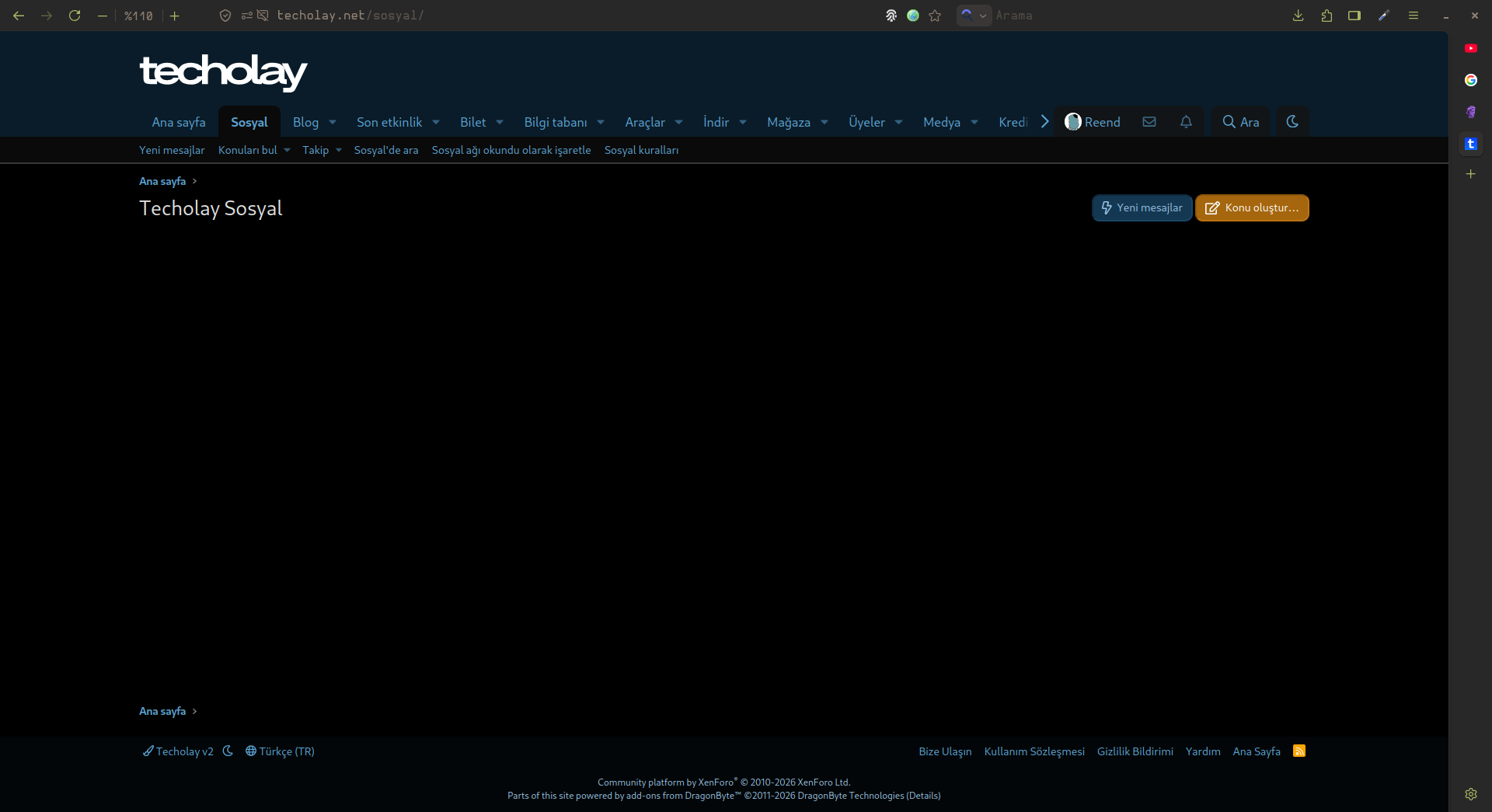Viewport: 1492px width, 812px height.
Task: Open the inbox envelope icon
Action: tap(1149, 122)
